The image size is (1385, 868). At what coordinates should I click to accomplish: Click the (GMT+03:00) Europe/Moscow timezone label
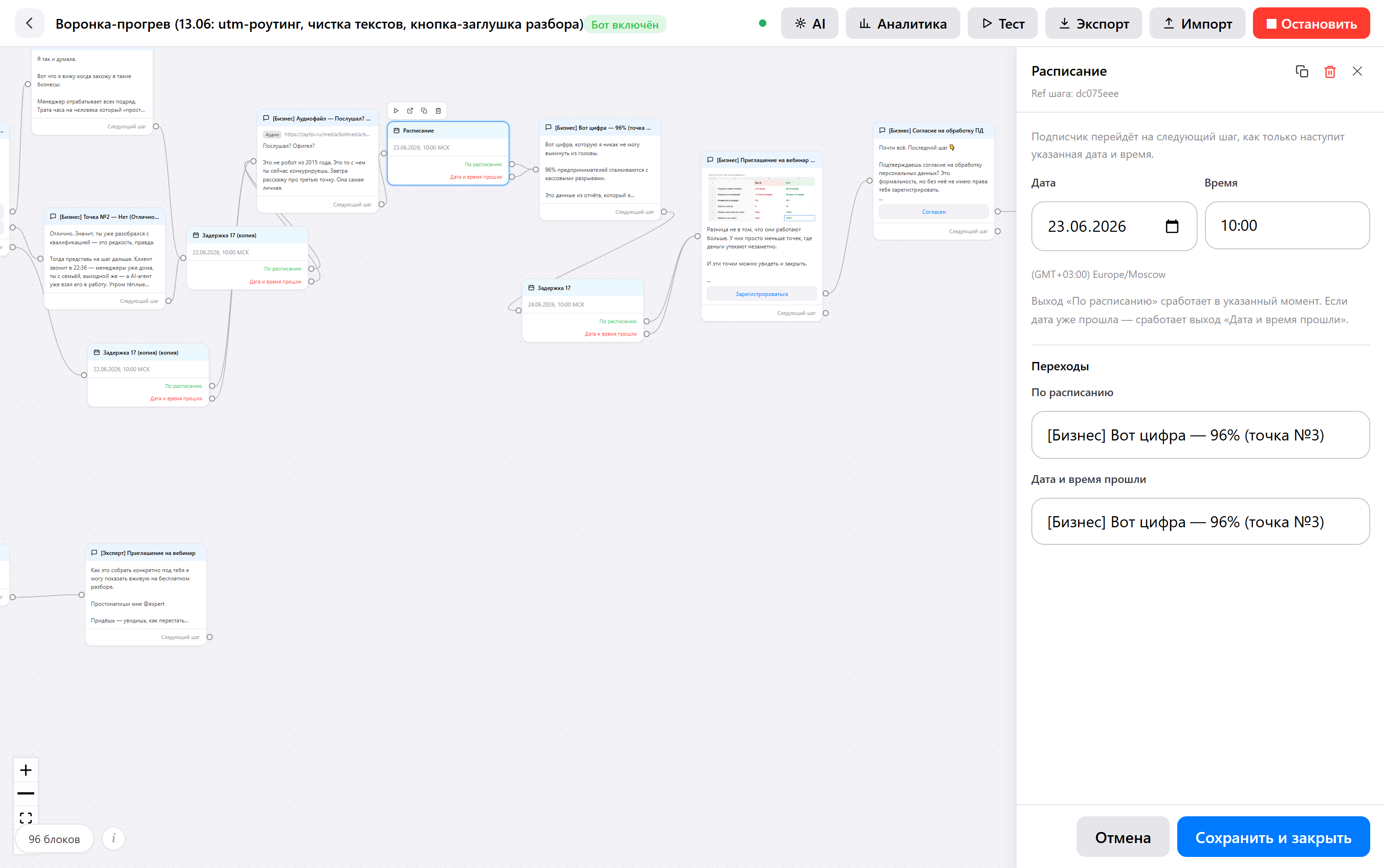[x=1098, y=274]
